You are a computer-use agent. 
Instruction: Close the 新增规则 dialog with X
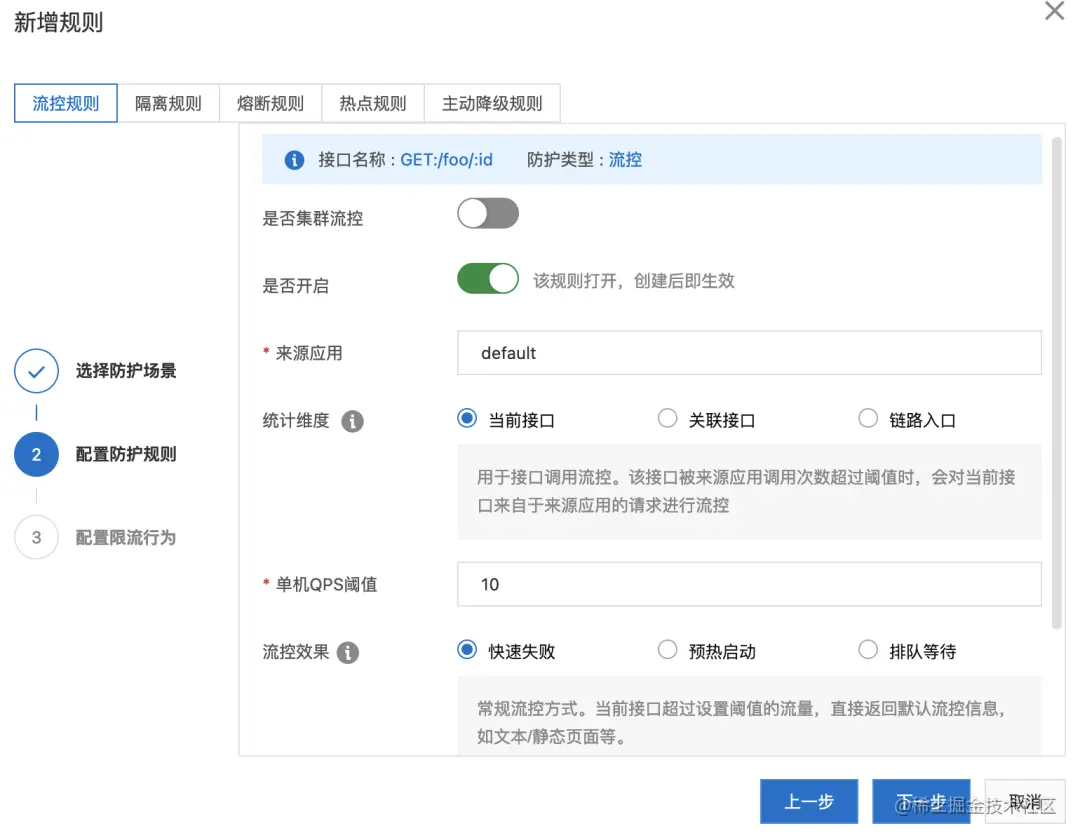tap(1055, 11)
